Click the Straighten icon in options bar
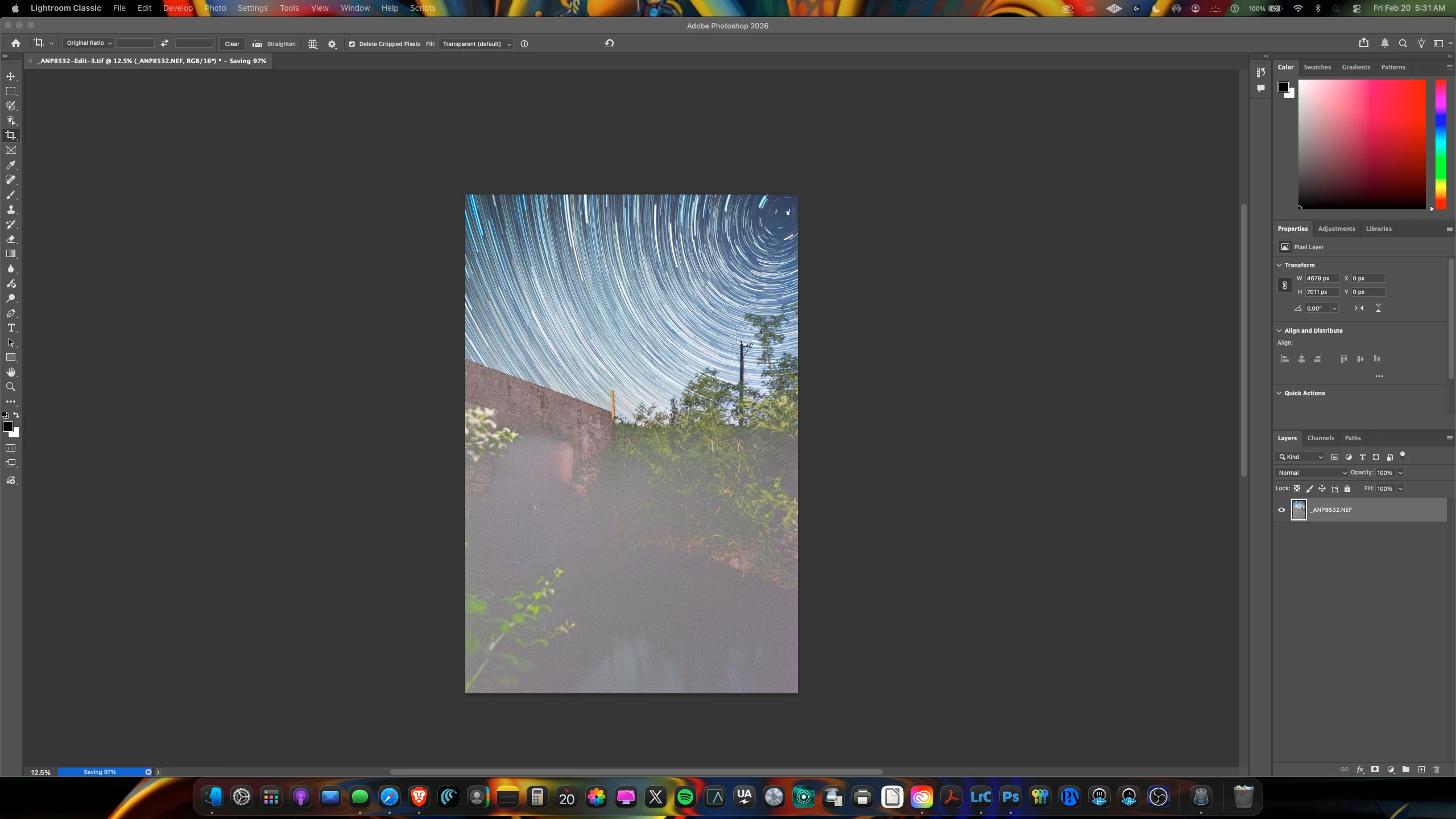 pyautogui.click(x=258, y=44)
